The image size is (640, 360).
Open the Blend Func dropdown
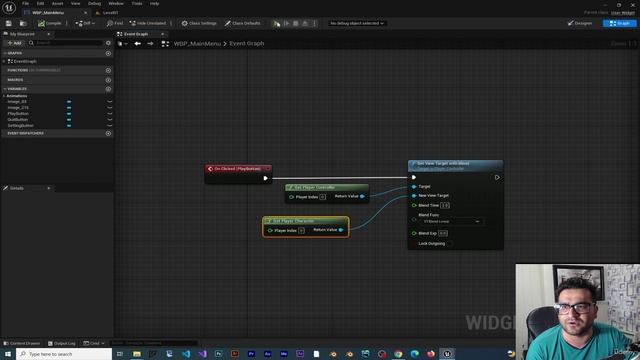(x=450, y=221)
